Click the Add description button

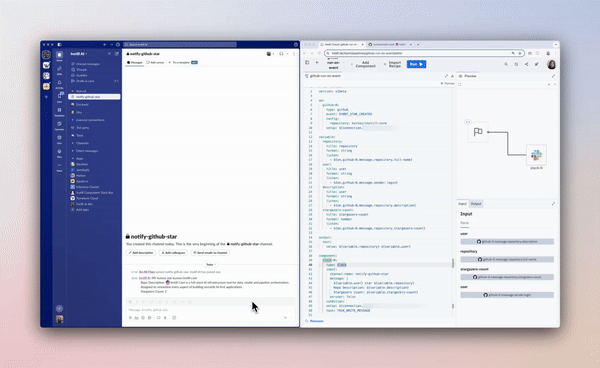coord(141,253)
